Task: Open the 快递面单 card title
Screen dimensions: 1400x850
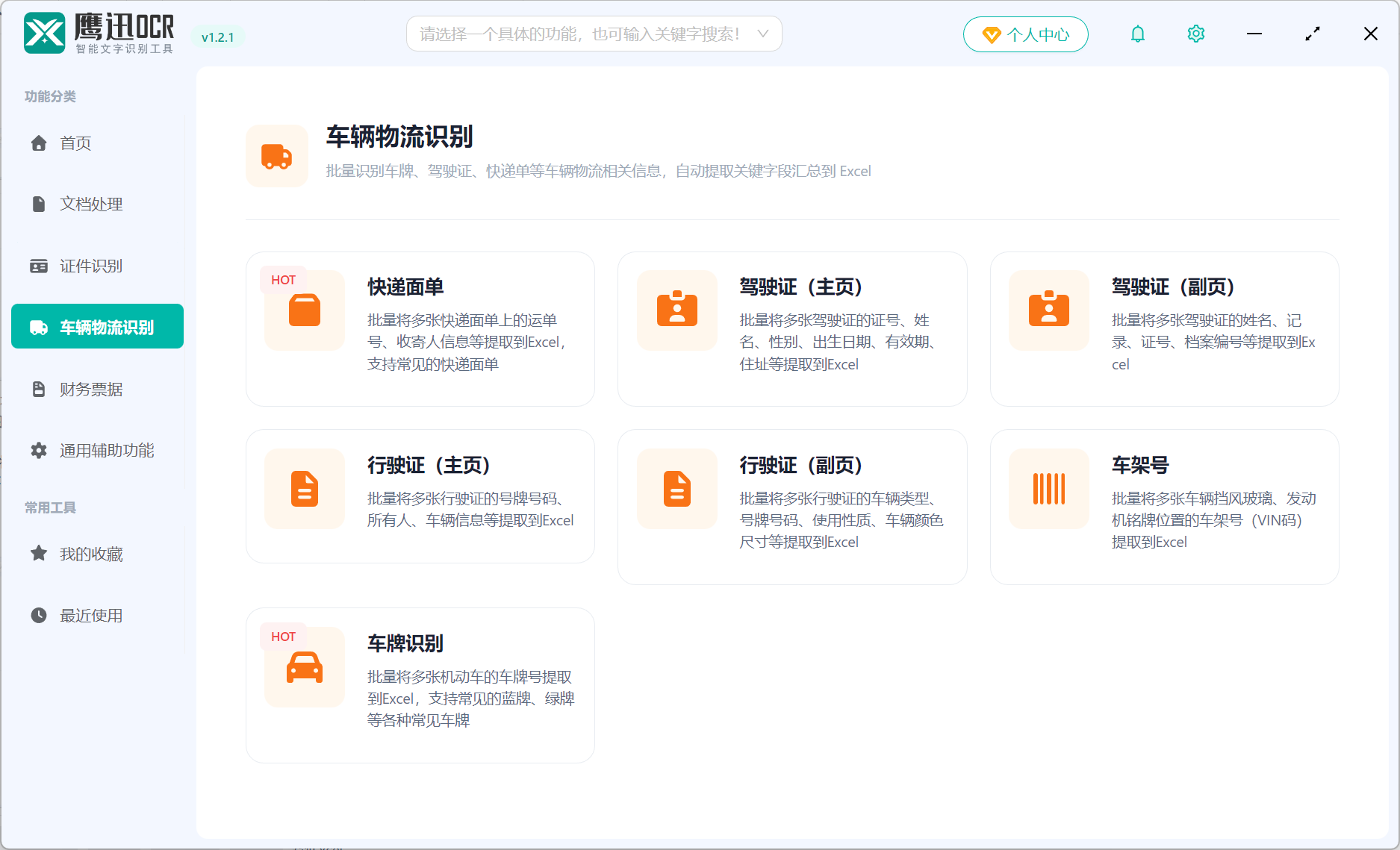Action: click(405, 287)
